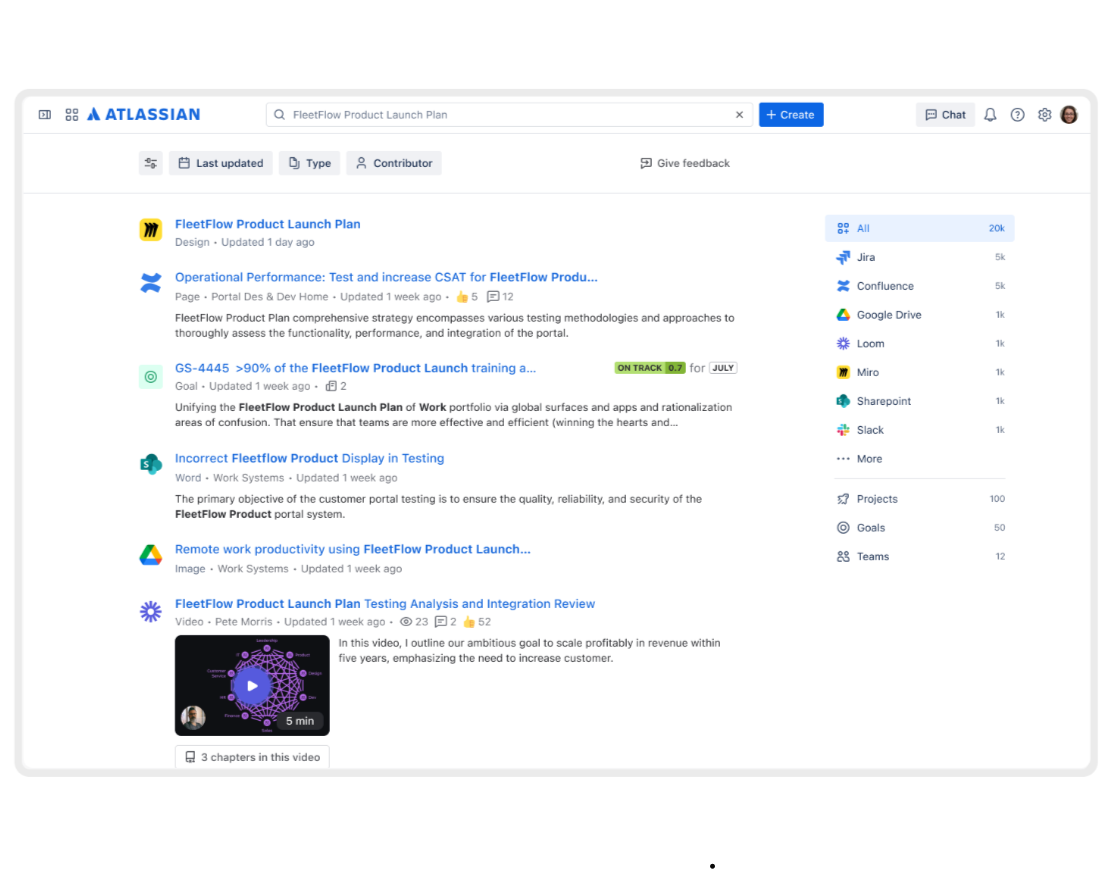The height and width of the screenshot is (895, 1113).
Task: Click Confluence icon beside Operational Performance result
Action: (x=150, y=282)
